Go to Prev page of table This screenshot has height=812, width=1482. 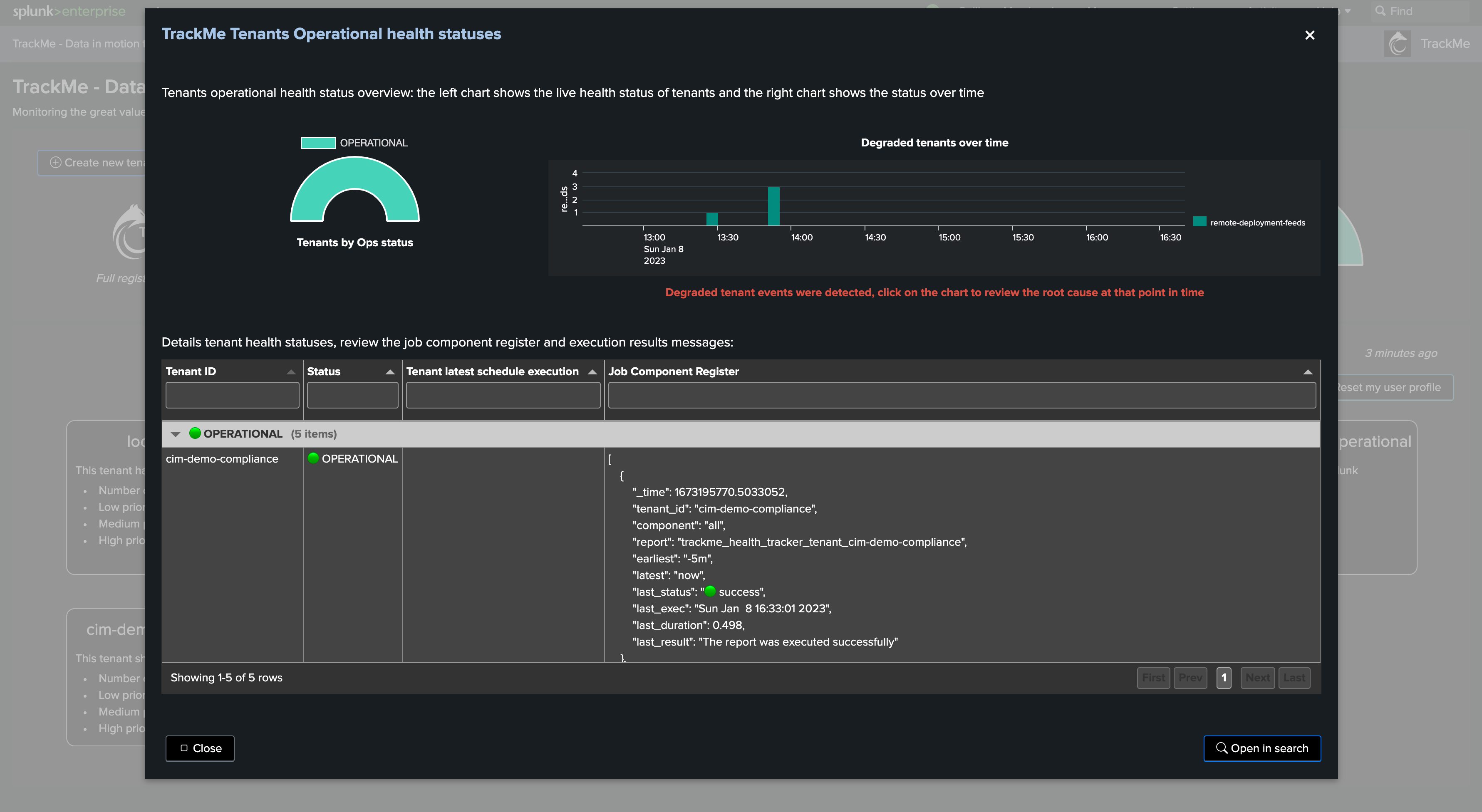pos(1190,678)
